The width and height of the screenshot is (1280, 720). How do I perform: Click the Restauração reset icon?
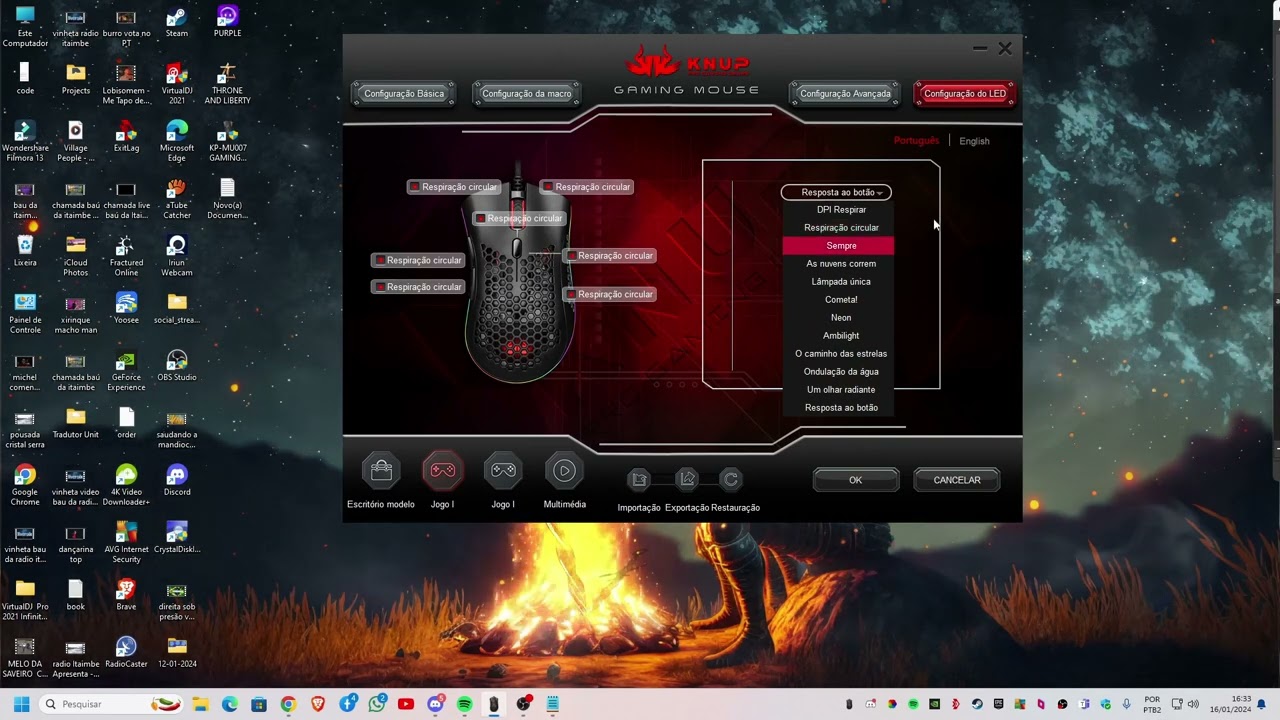tap(731, 480)
